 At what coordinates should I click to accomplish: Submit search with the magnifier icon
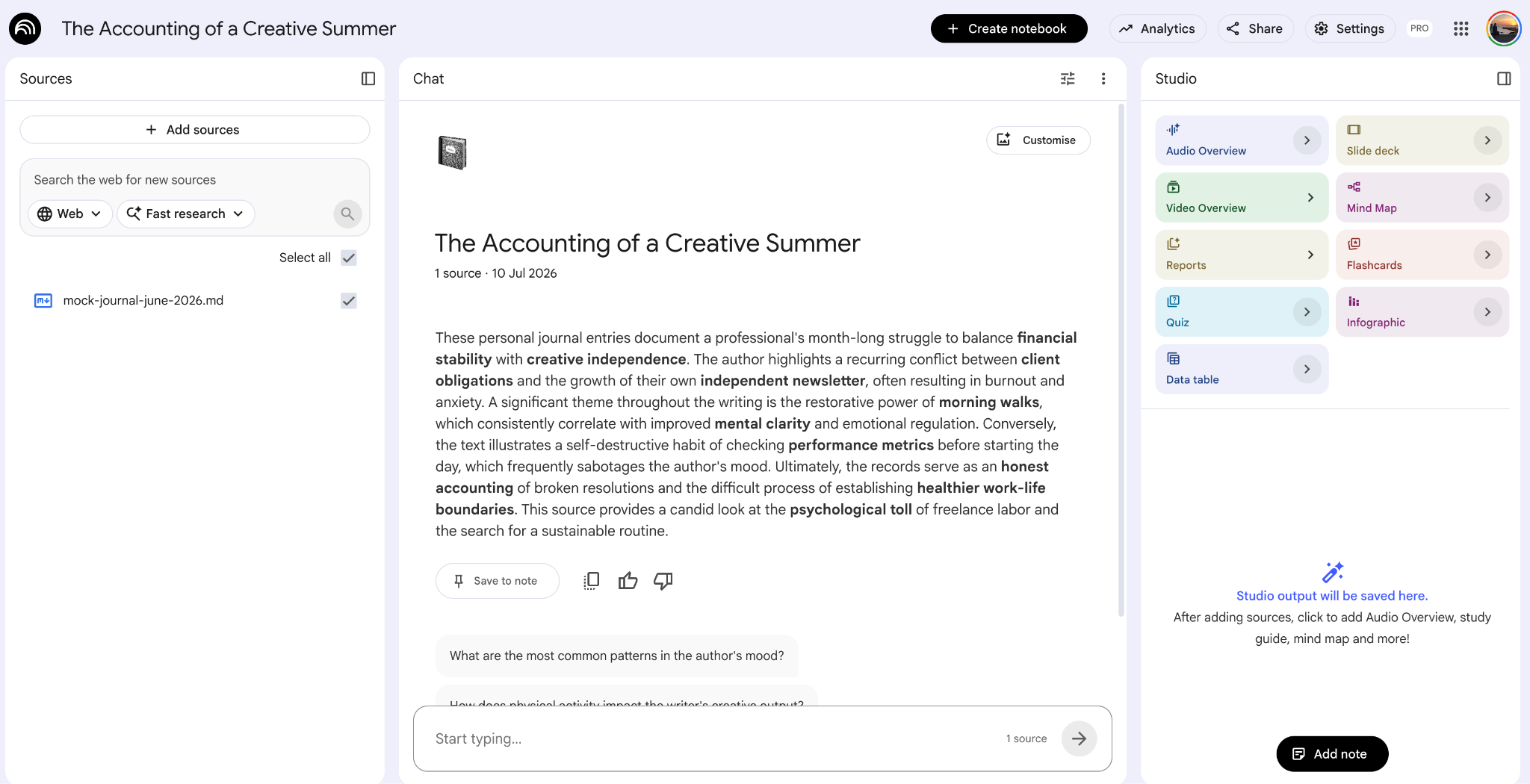tap(347, 214)
